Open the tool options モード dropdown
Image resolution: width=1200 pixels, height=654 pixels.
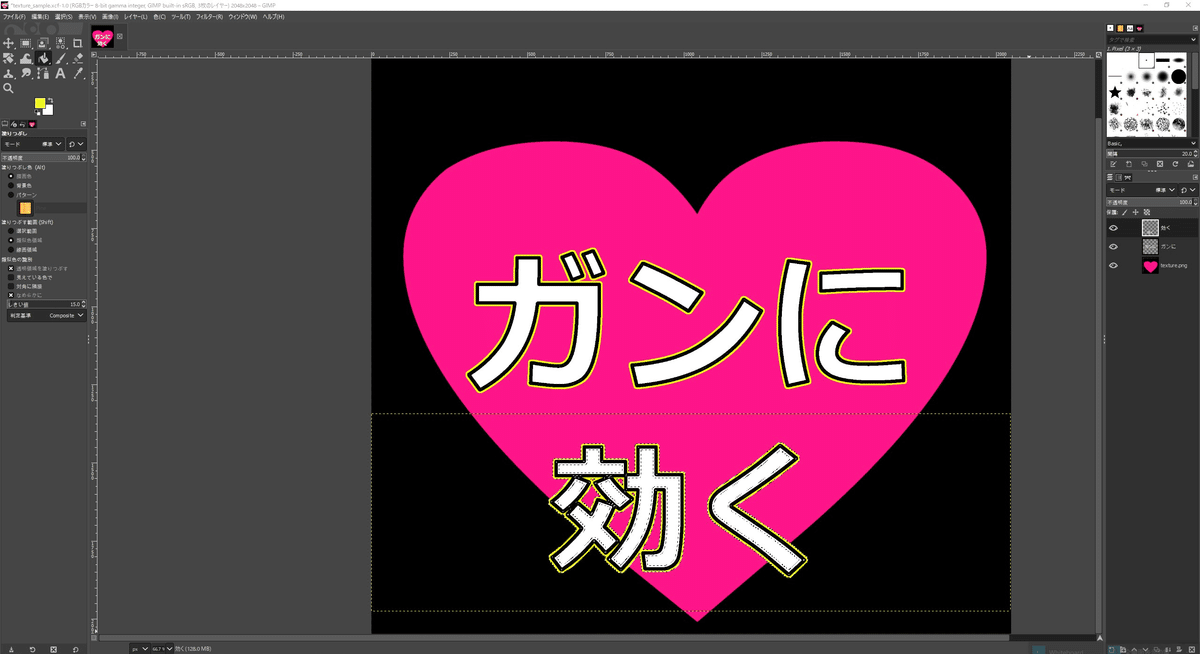tap(33, 144)
